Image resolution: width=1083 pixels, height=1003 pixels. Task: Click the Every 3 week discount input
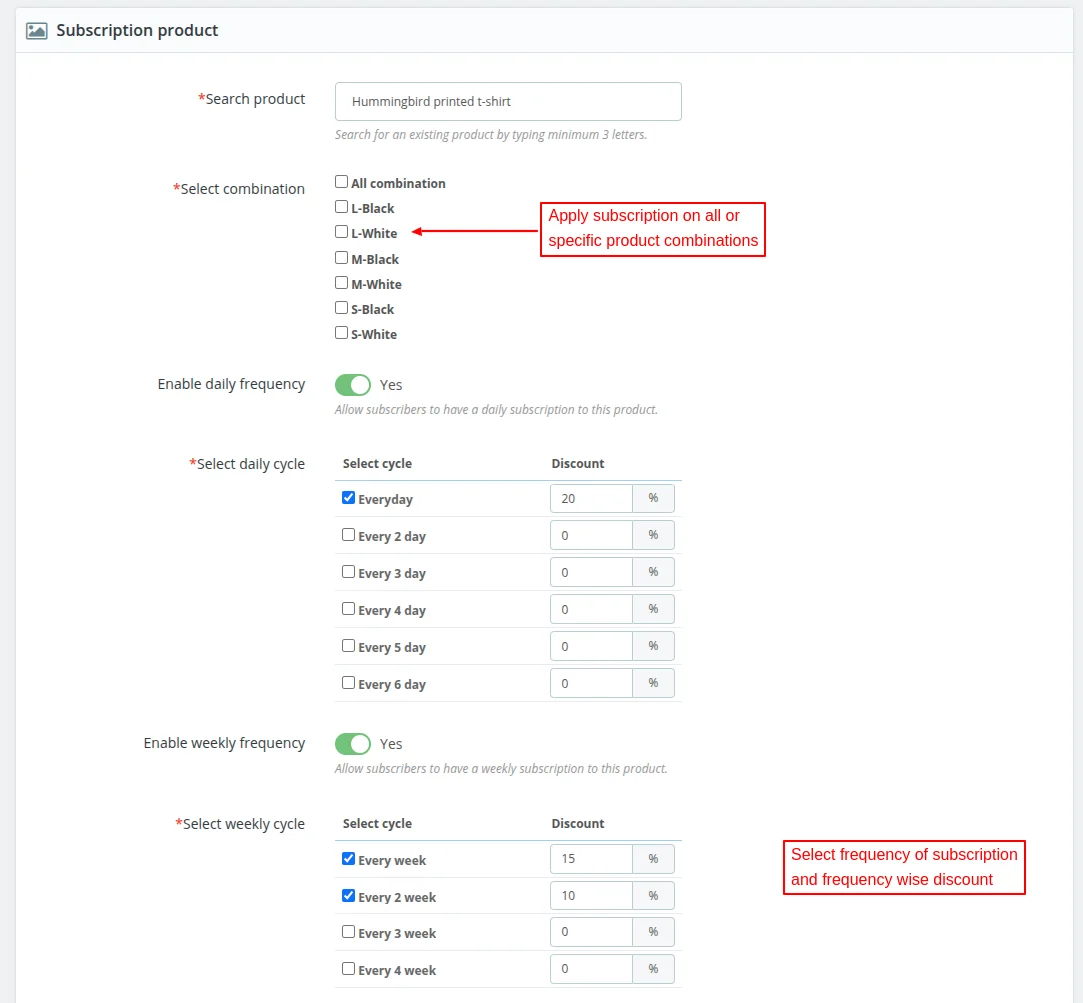pyautogui.click(x=591, y=932)
